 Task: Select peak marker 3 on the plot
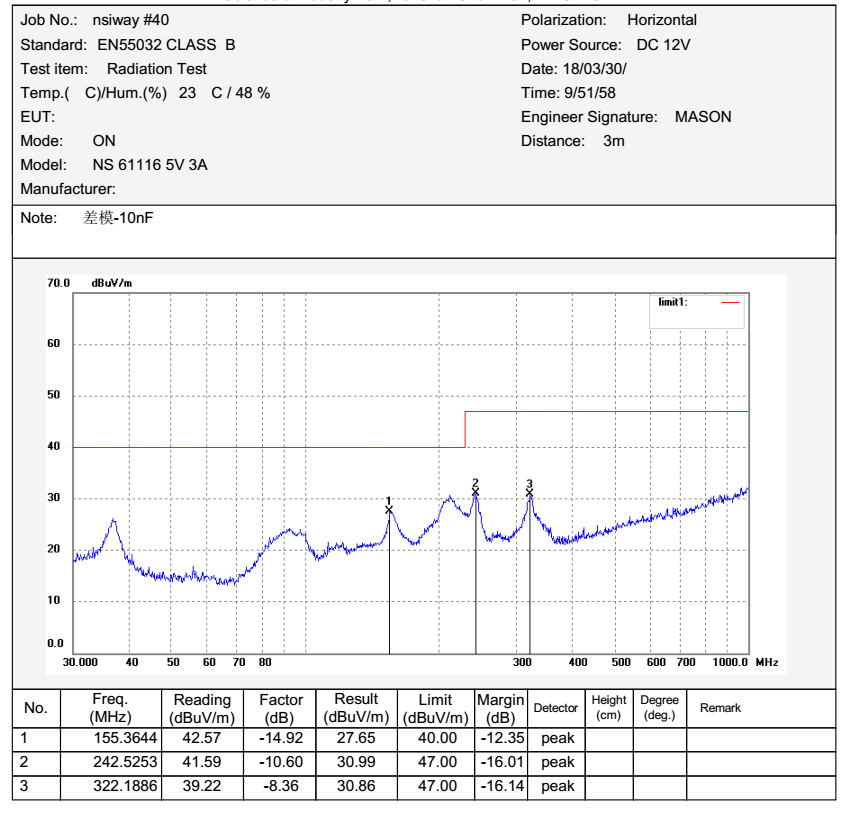pyautogui.click(x=530, y=492)
